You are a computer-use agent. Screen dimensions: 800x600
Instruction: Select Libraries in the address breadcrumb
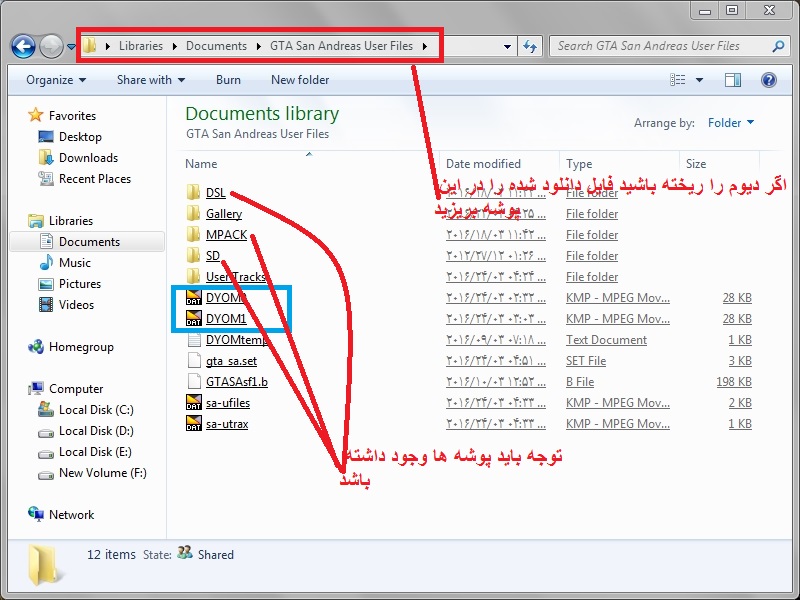pyautogui.click(x=141, y=46)
